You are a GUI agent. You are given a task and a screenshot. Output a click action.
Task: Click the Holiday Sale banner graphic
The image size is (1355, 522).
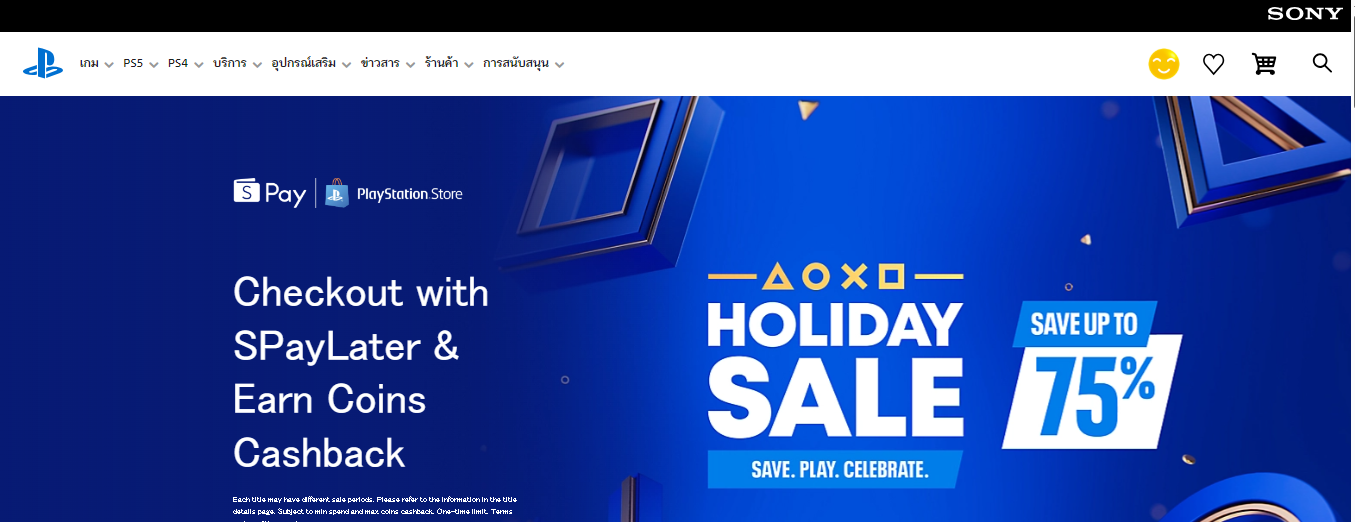835,376
